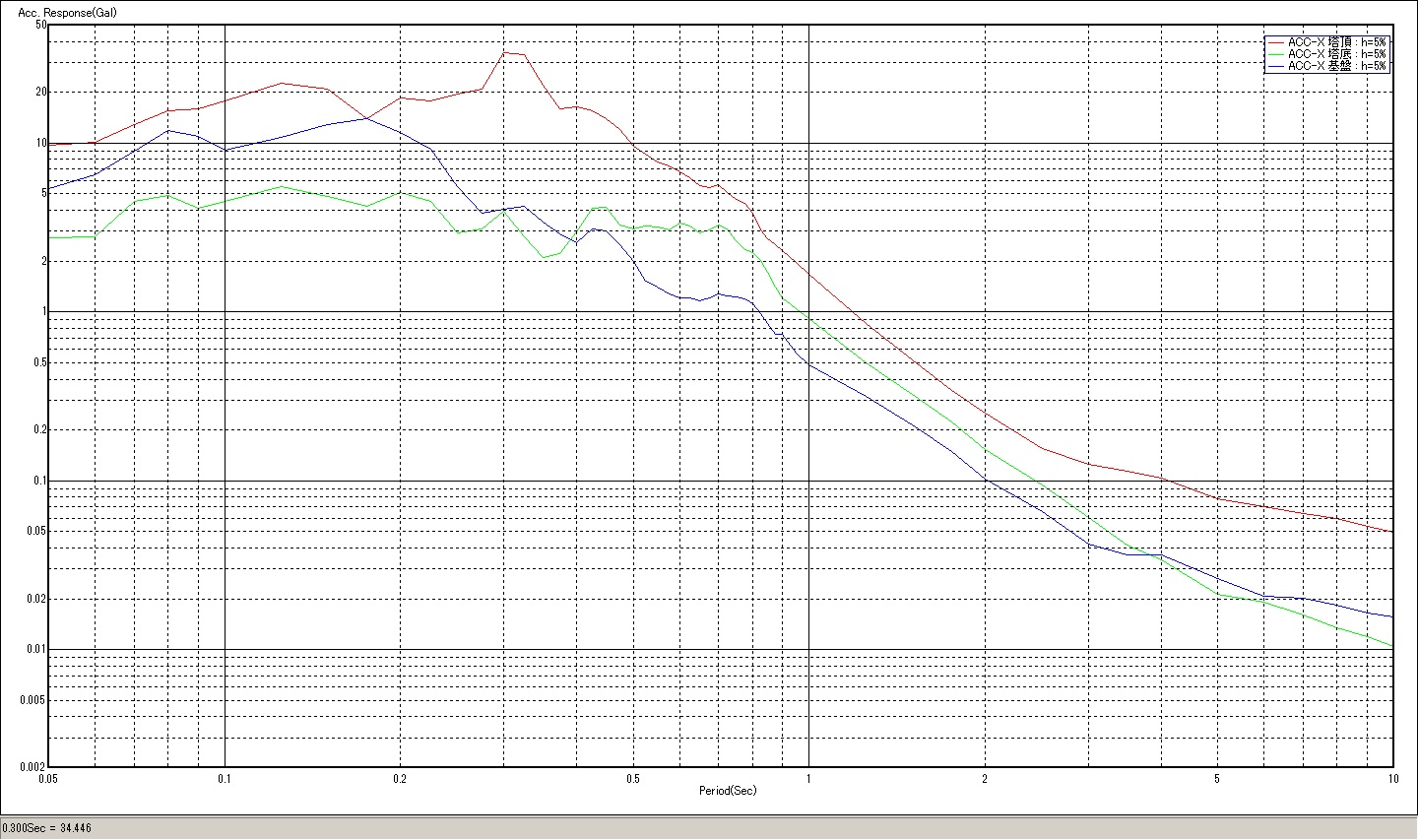Click the Acc. Response(Gal) axis title
The height and width of the screenshot is (840, 1418).
(x=58, y=13)
